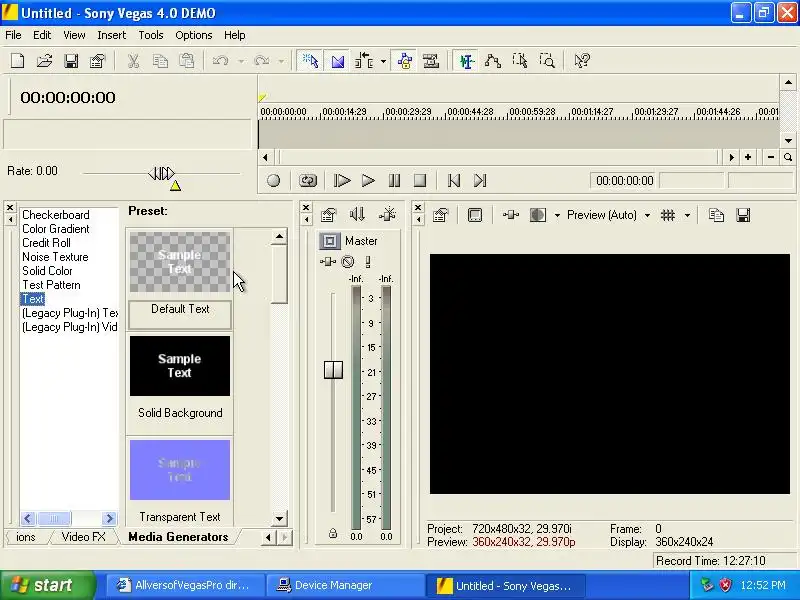Click the Master bus volume fader

click(333, 370)
